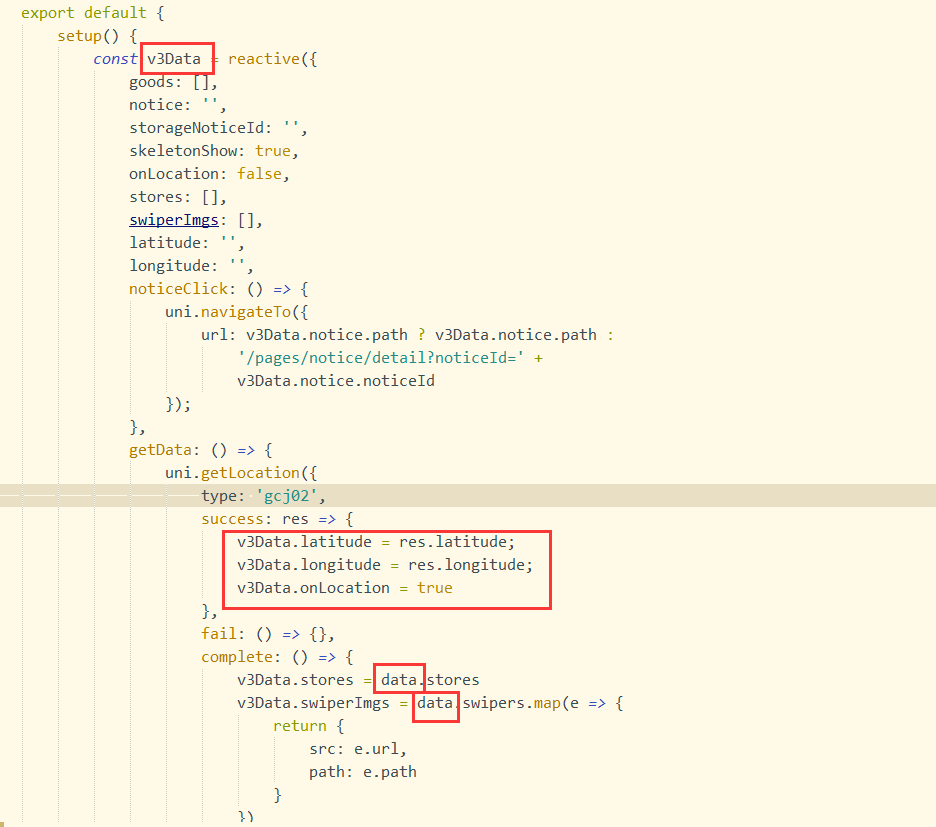Click 'v3Data.longitude = res.longitude;' line
The height and width of the screenshot is (827, 936).
coord(384,565)
